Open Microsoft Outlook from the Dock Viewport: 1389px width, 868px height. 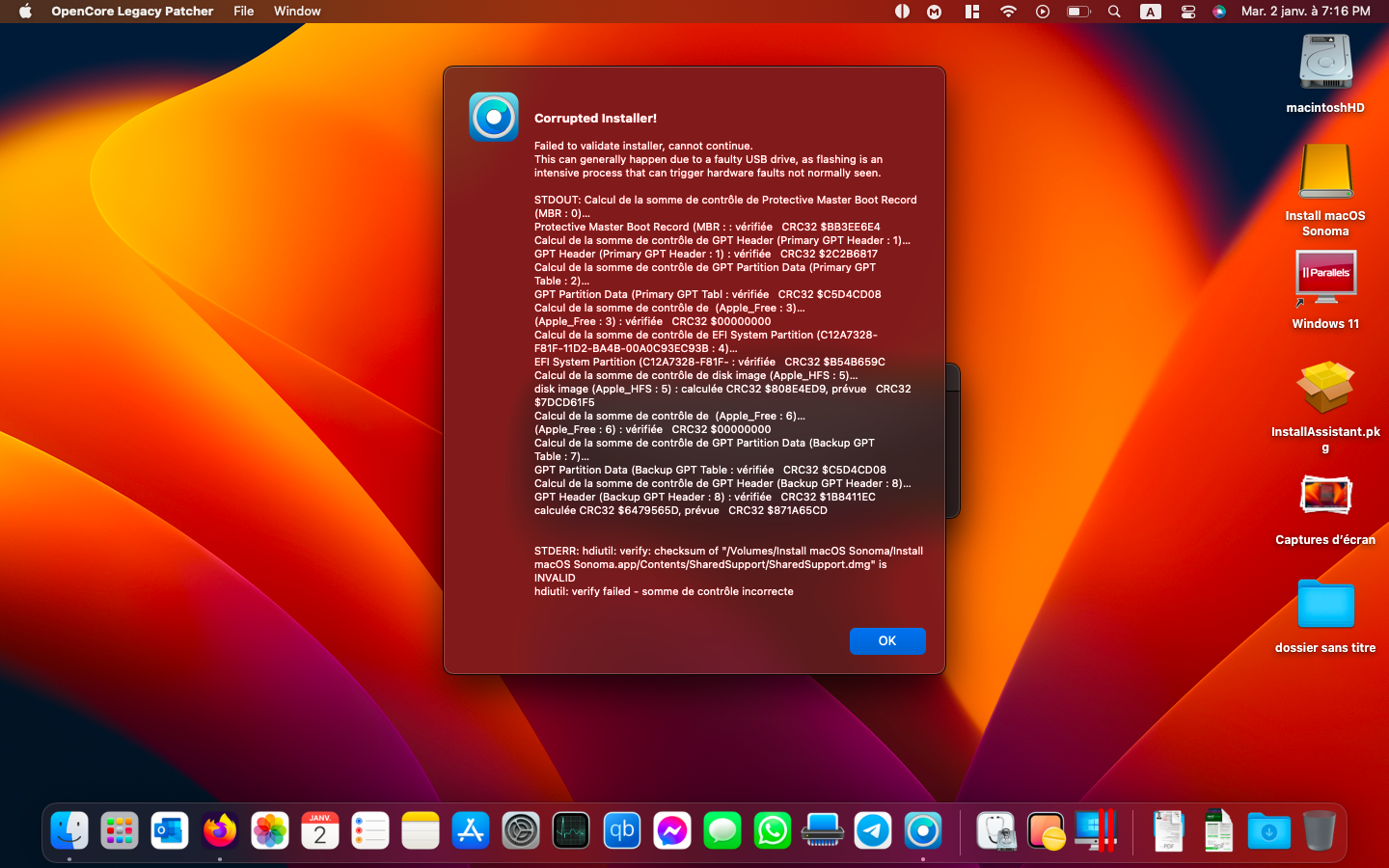pos(170,830)
